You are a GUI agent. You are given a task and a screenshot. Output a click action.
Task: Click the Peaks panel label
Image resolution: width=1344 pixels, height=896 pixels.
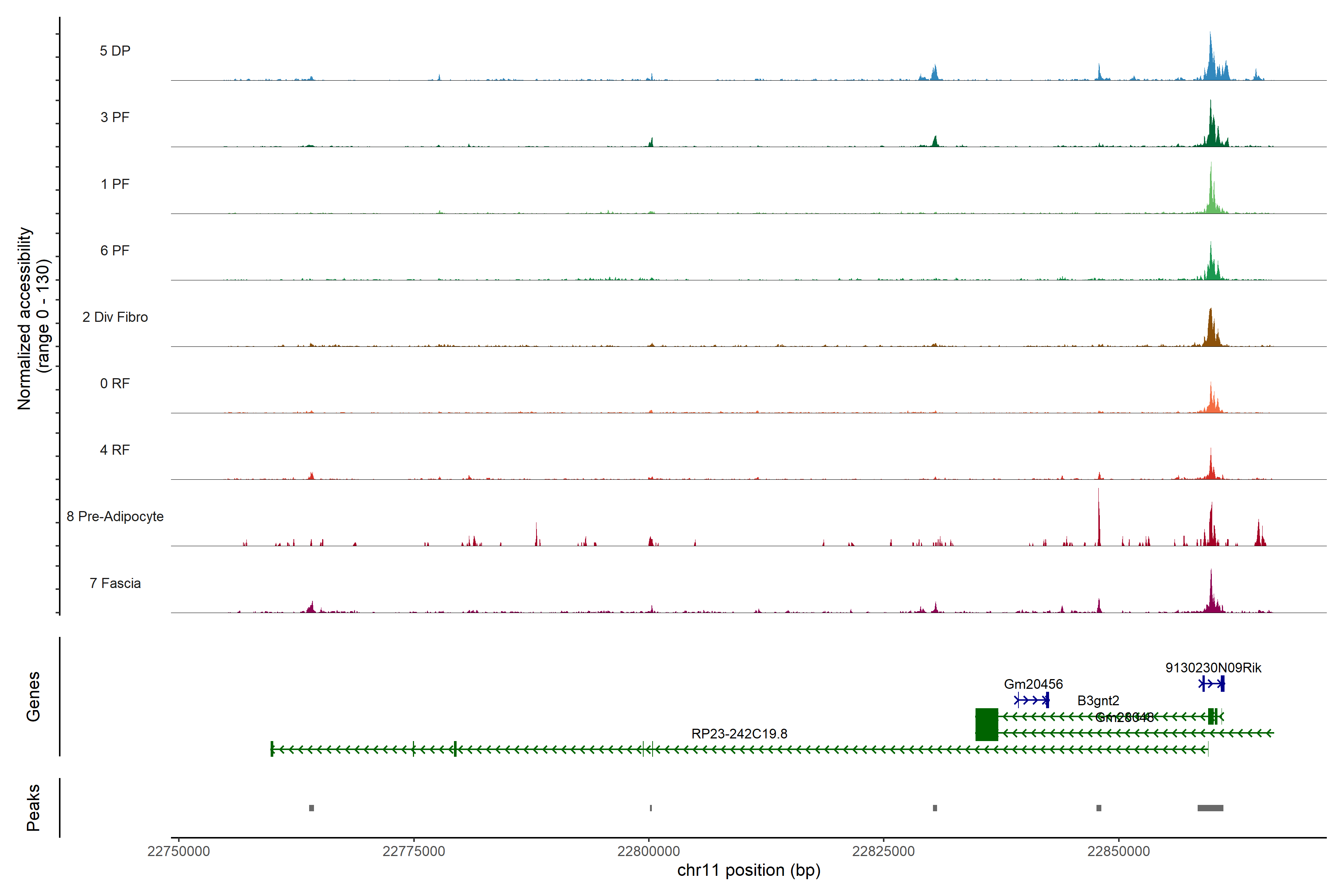click(x=33, y=808)
